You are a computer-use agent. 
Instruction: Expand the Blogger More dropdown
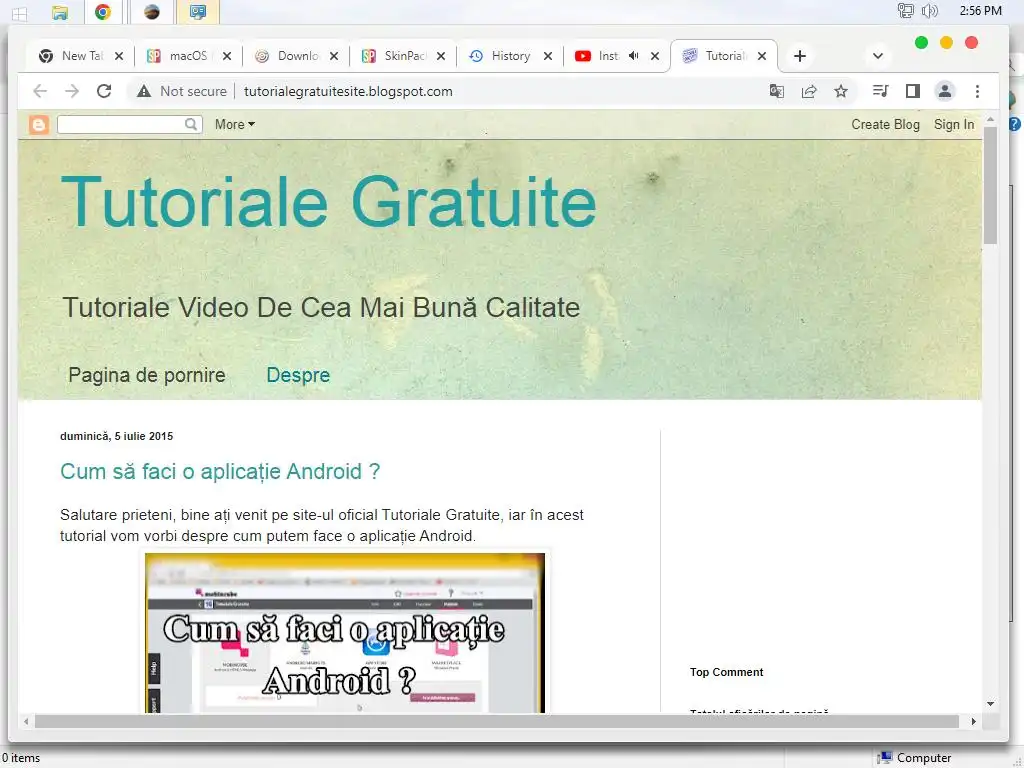click(x=234, y=124)
